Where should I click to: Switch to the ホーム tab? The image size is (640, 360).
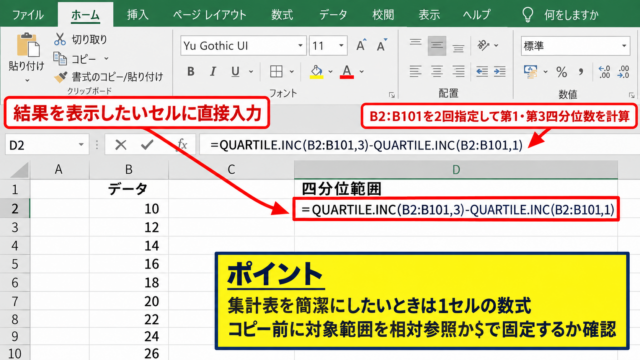coord(85,15)
